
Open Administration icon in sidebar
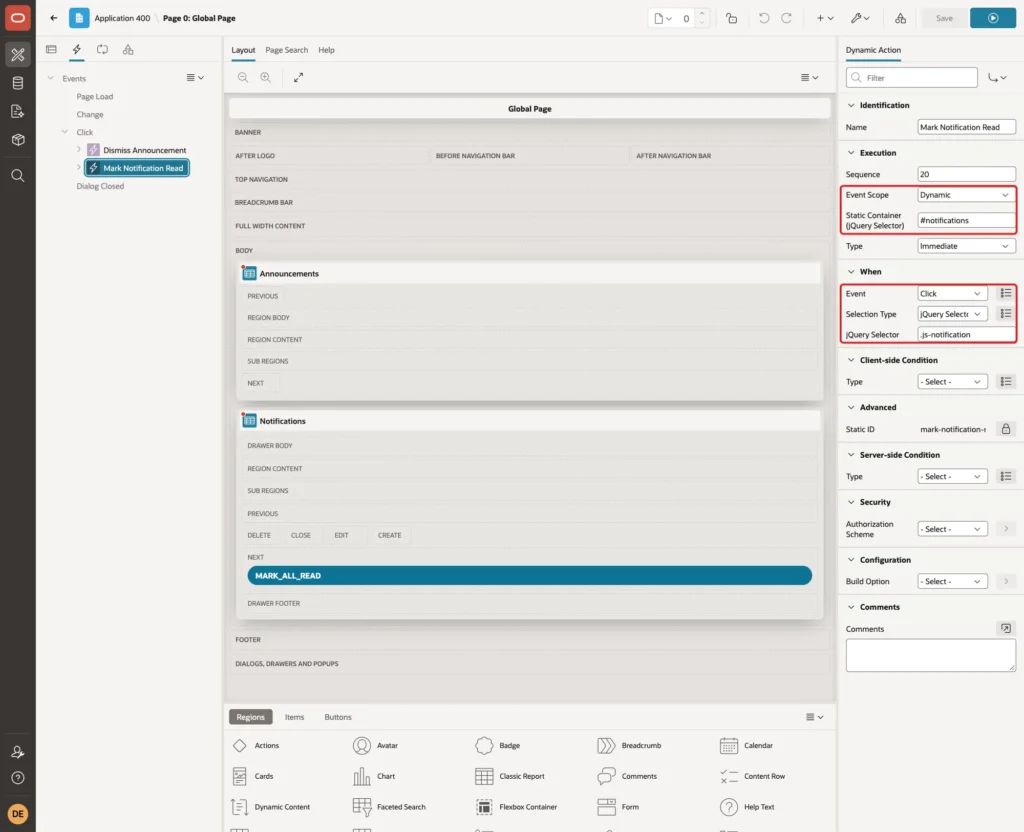click(18, 752)
